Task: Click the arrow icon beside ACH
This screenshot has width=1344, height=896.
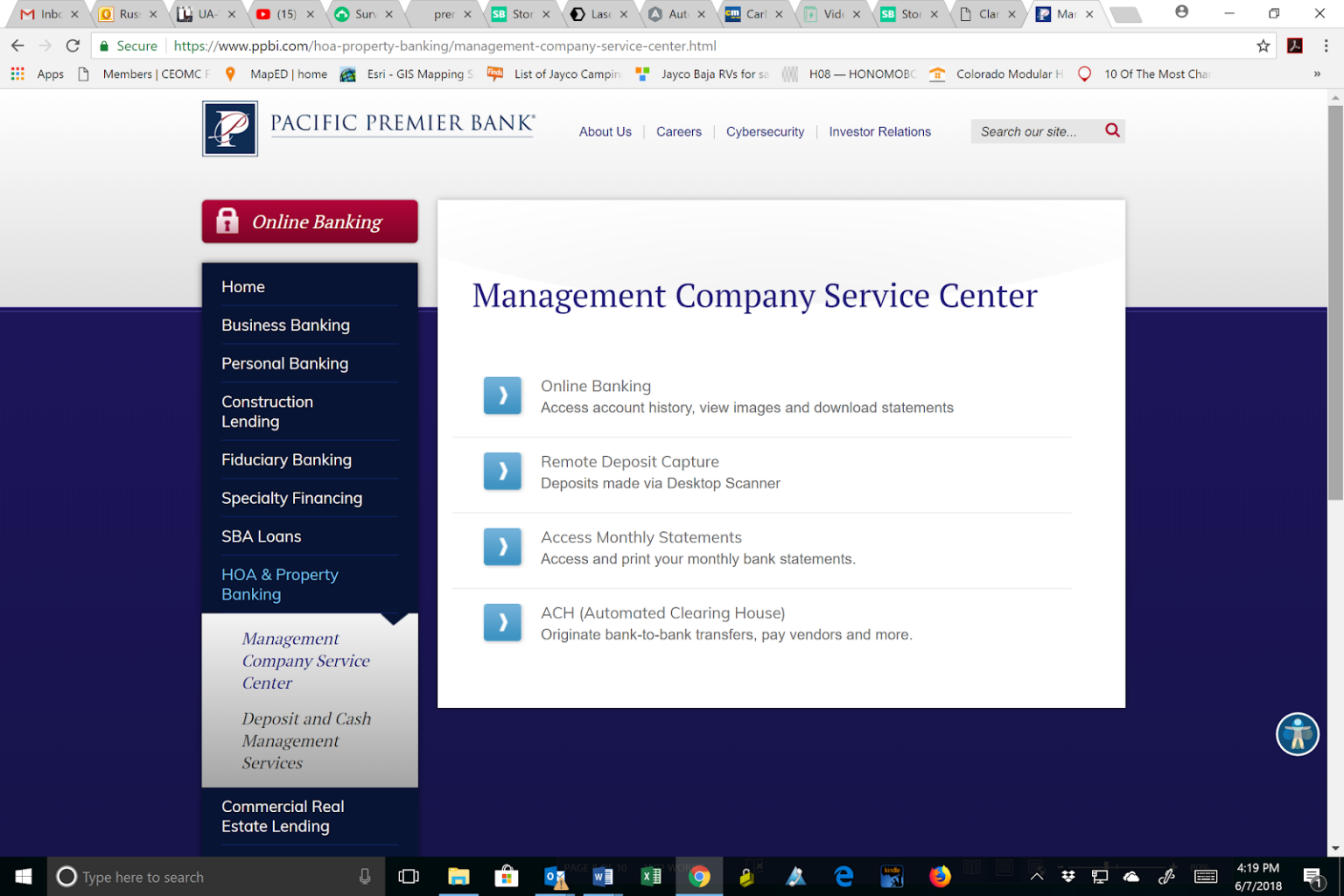Action: (502, 622)
